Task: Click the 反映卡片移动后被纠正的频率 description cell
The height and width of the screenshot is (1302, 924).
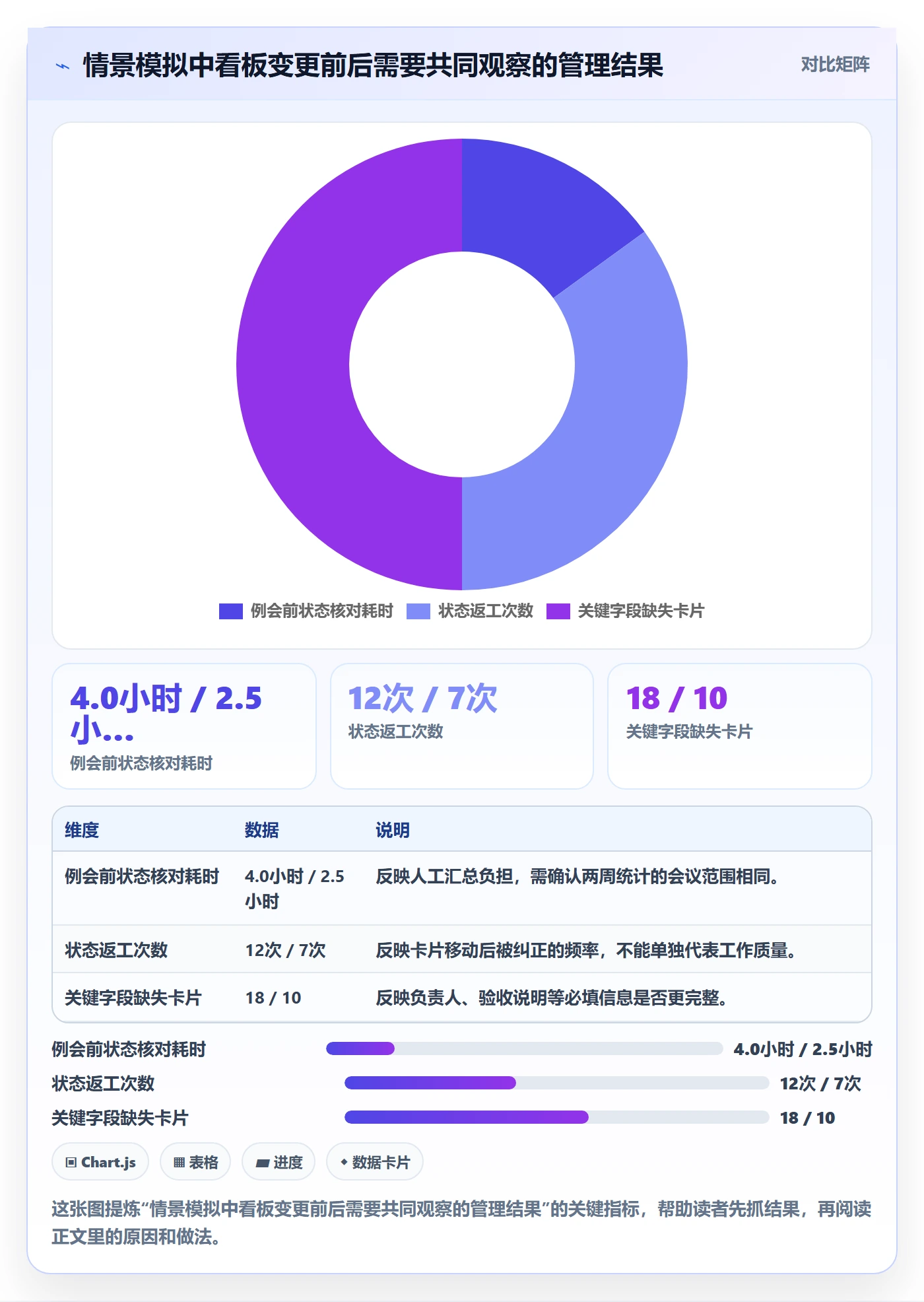Action: [x=586, y=950]
